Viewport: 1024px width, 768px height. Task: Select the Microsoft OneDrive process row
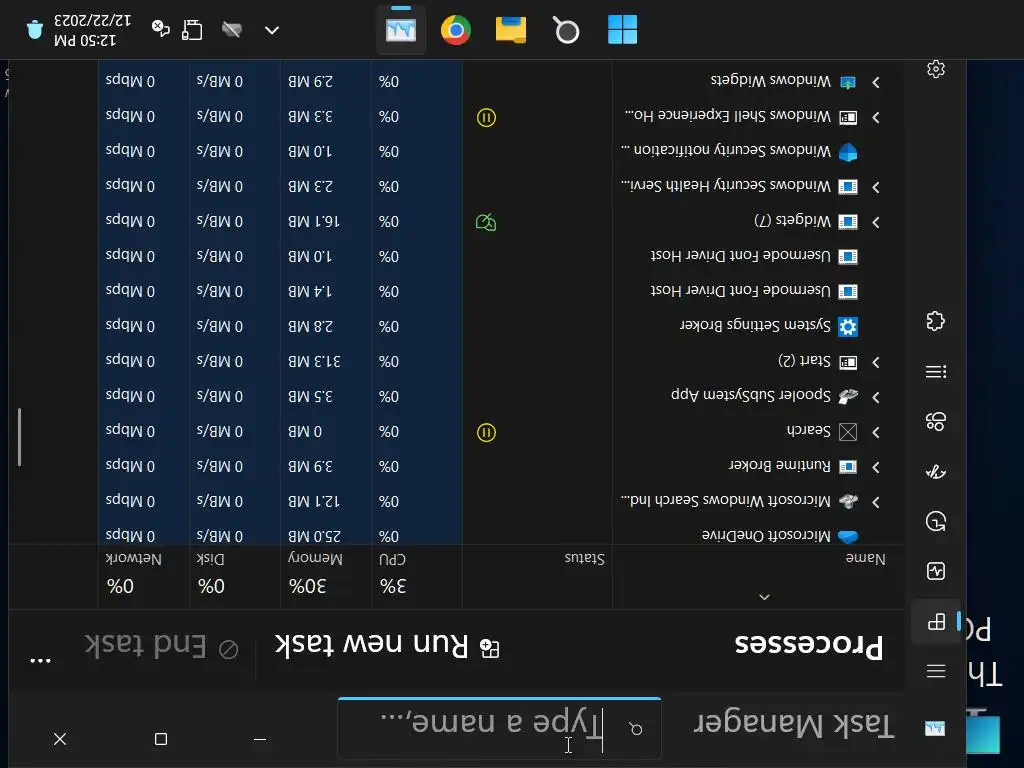456,536
